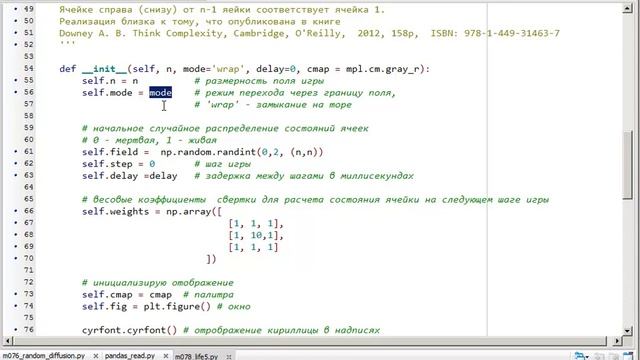Switch to the pandas_read.py tab
Viewport: 640px width, 360px height.
point(130,356)
